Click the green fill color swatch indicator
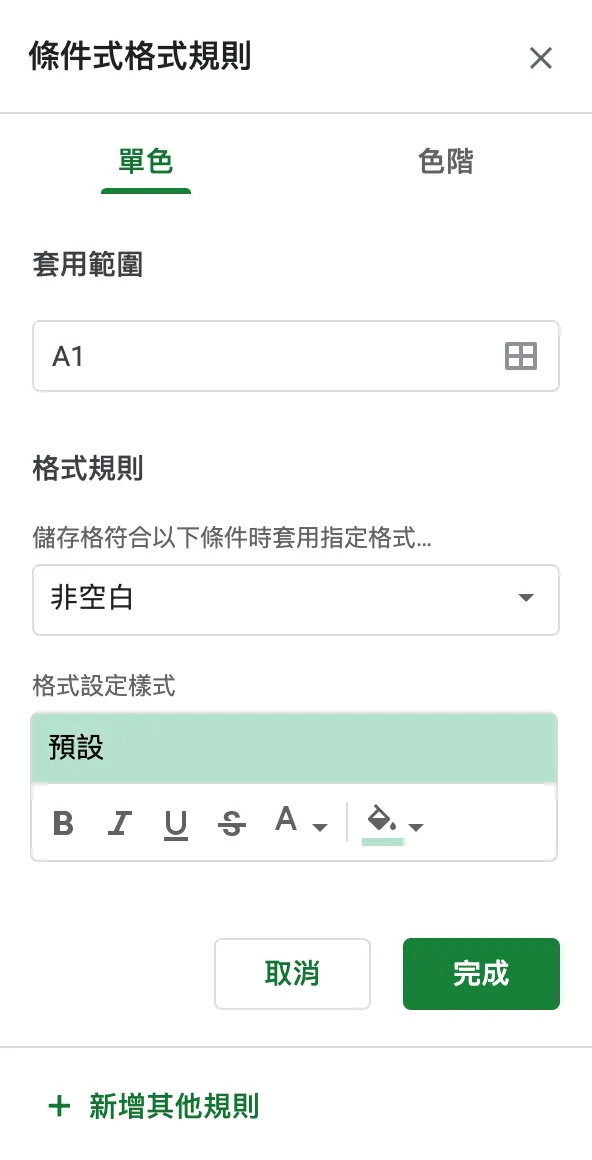Image resolution: width=592 pixels, height=1160 pixels. pos(386,840)
